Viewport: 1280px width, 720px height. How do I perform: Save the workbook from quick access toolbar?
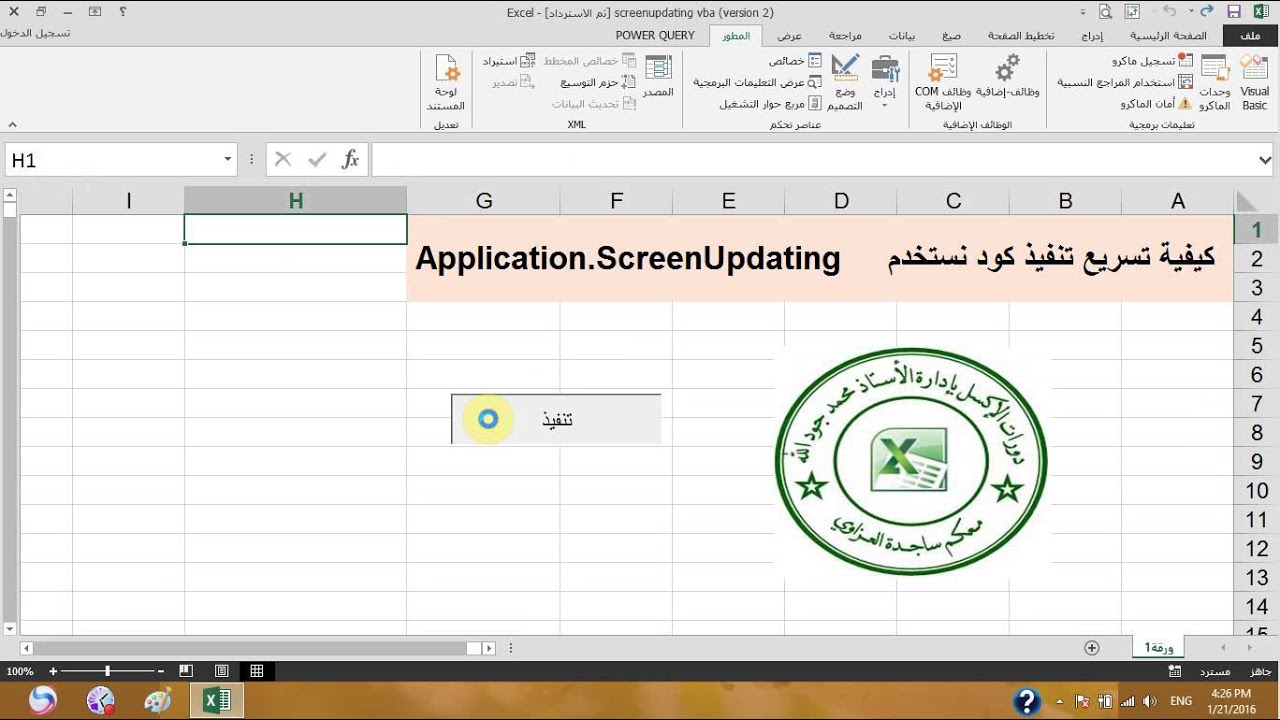click(1233, 12)
